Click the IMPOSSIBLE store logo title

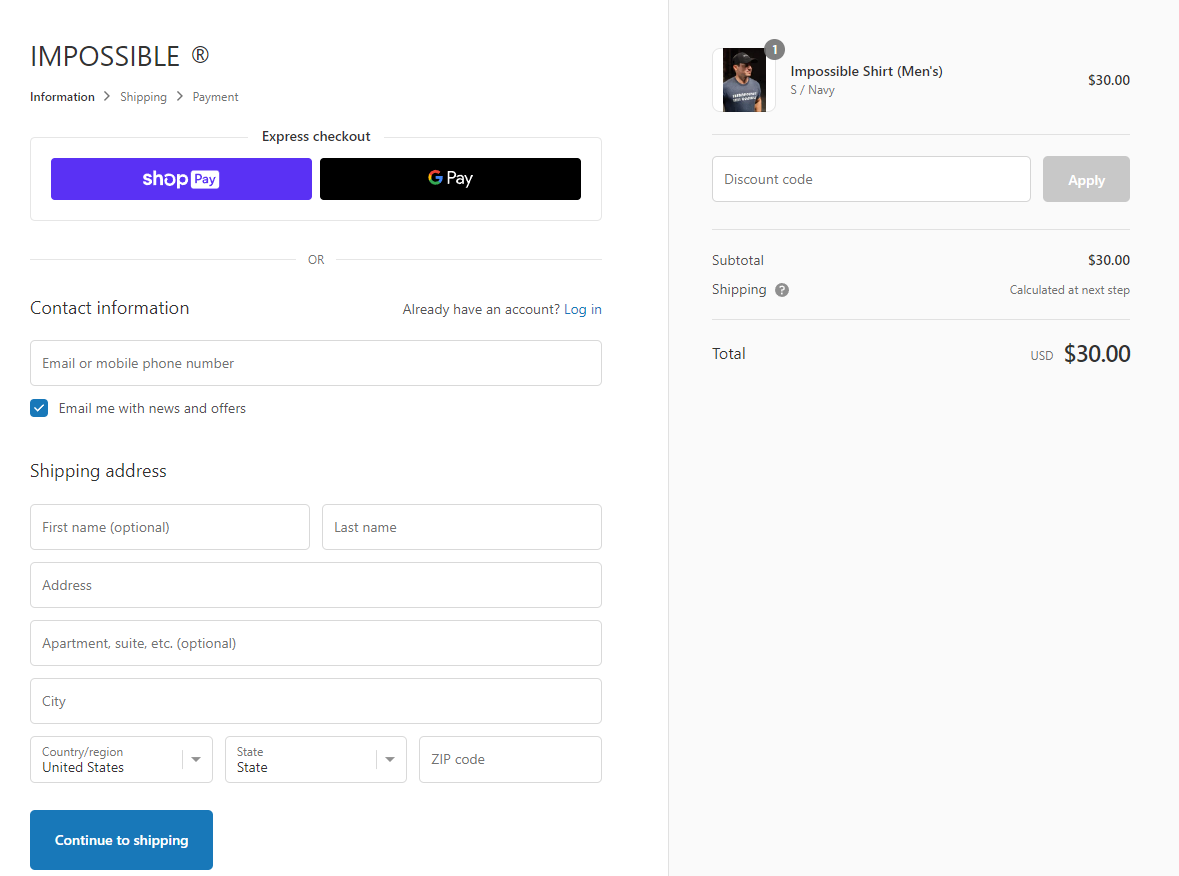[x=120, y=56]
